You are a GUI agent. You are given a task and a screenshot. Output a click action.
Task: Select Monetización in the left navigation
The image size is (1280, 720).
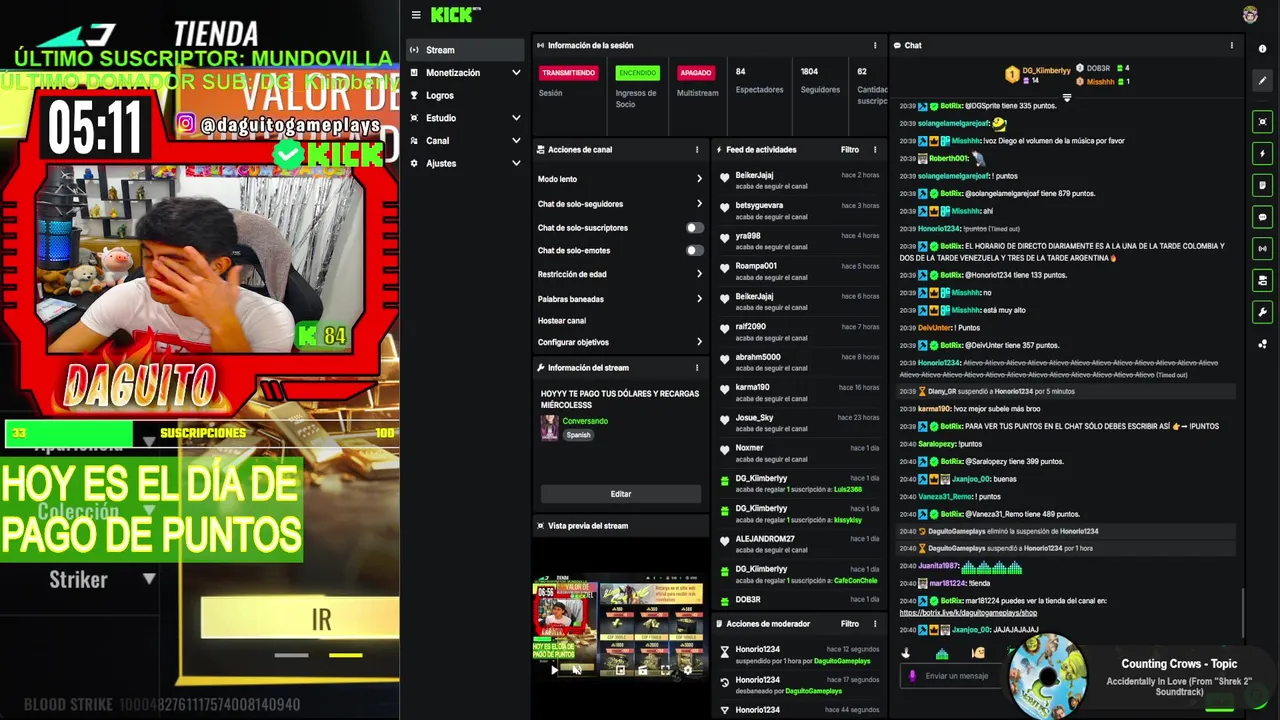tap(465, 73)
